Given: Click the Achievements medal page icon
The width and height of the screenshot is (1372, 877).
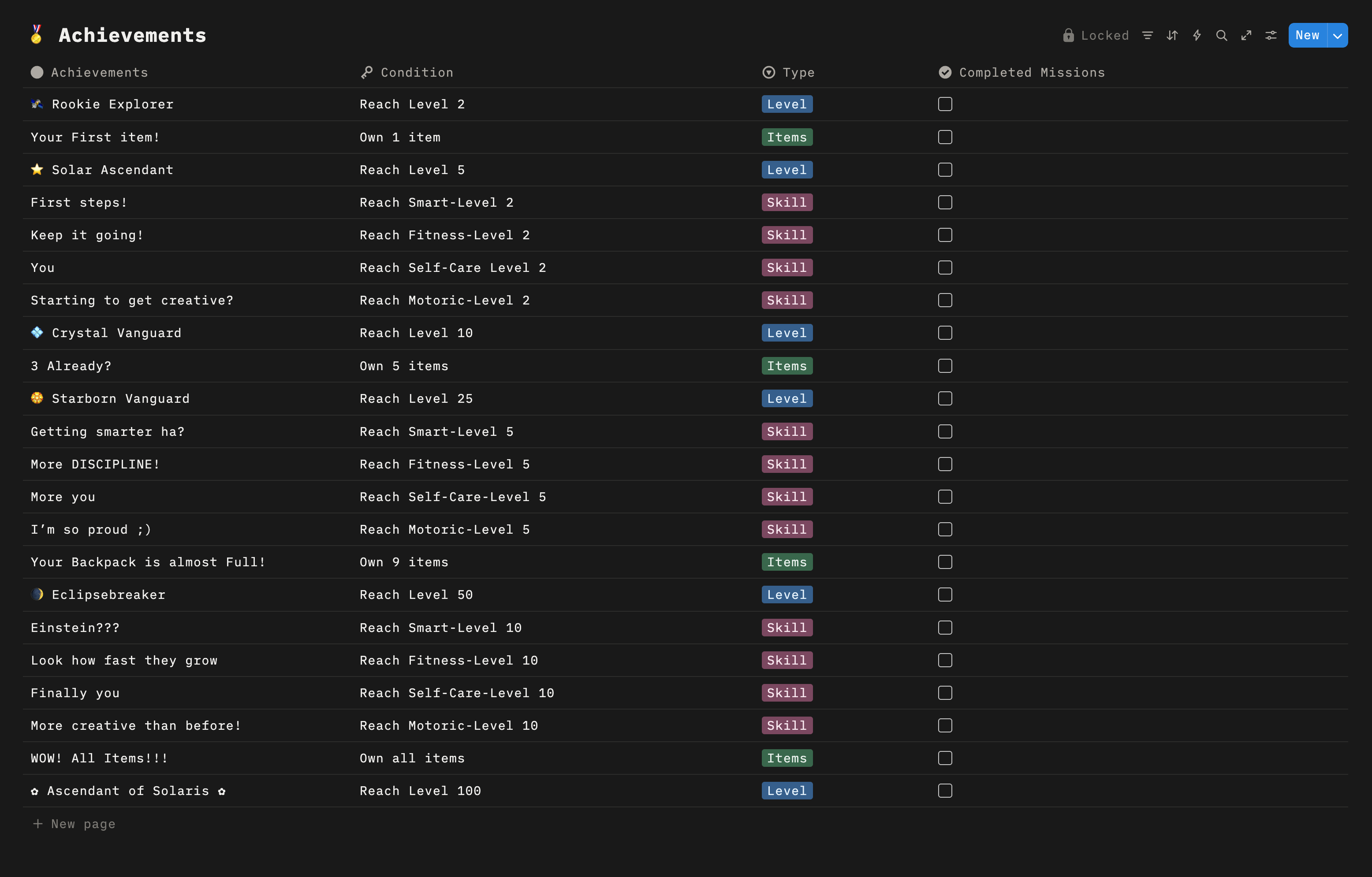Looking at the screenshot, I should [37, 35].
